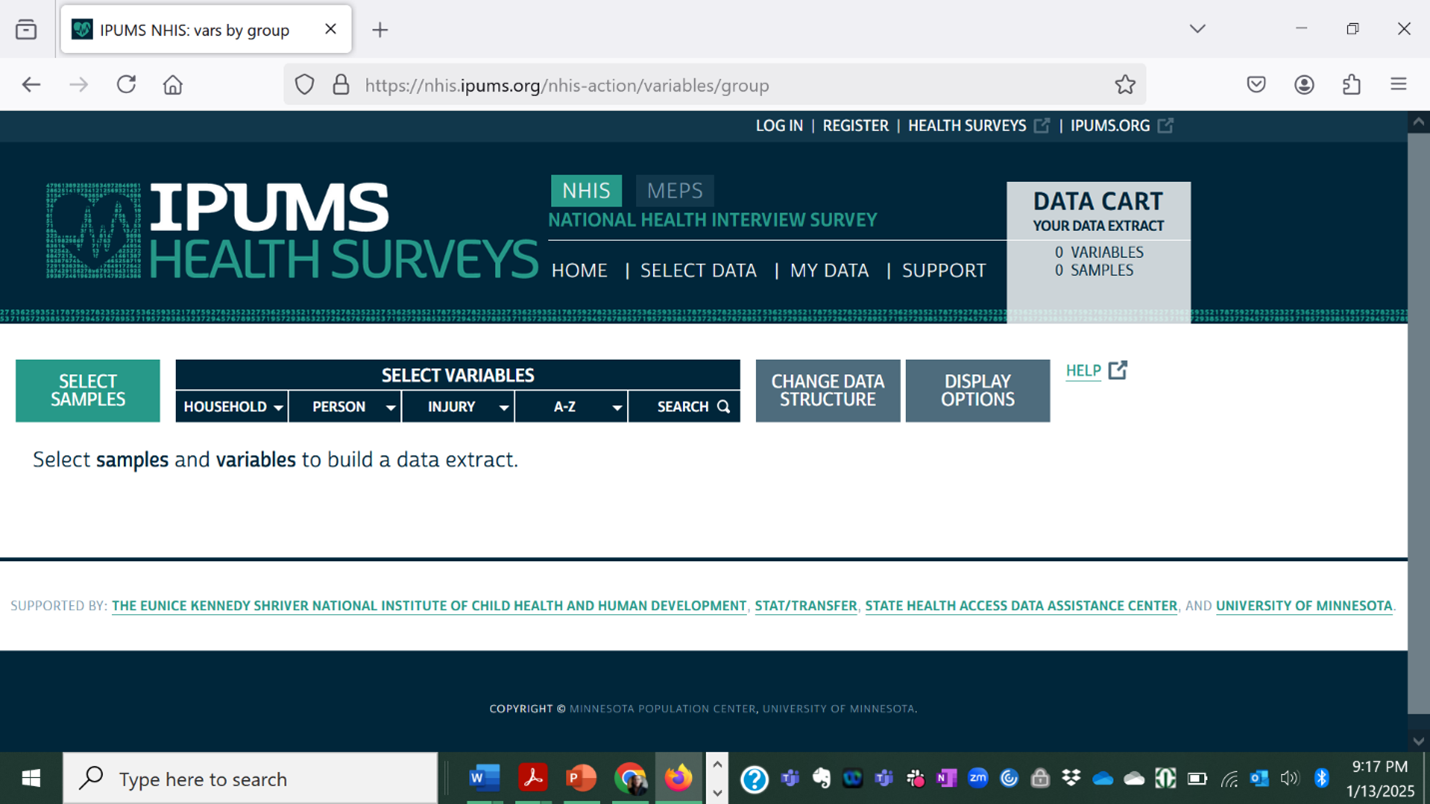Click the Zoom tray icon
This screenshot has width=1430, height=804.
(x=978, y=778)
